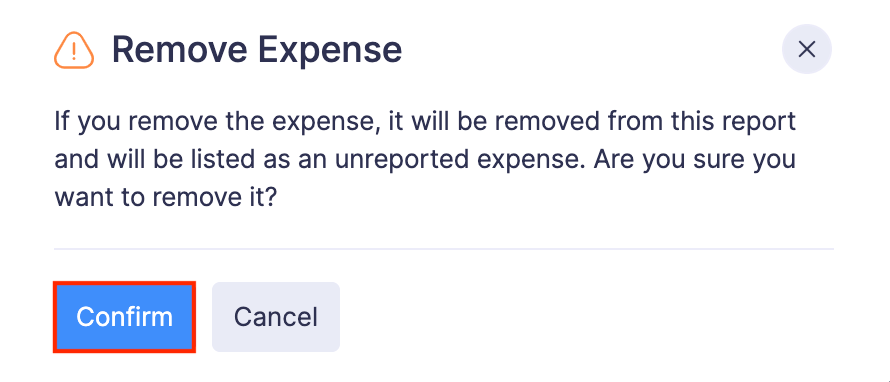Click the Remove Expense heading
The width and height of the screenshot is (890, 382).
257,50
